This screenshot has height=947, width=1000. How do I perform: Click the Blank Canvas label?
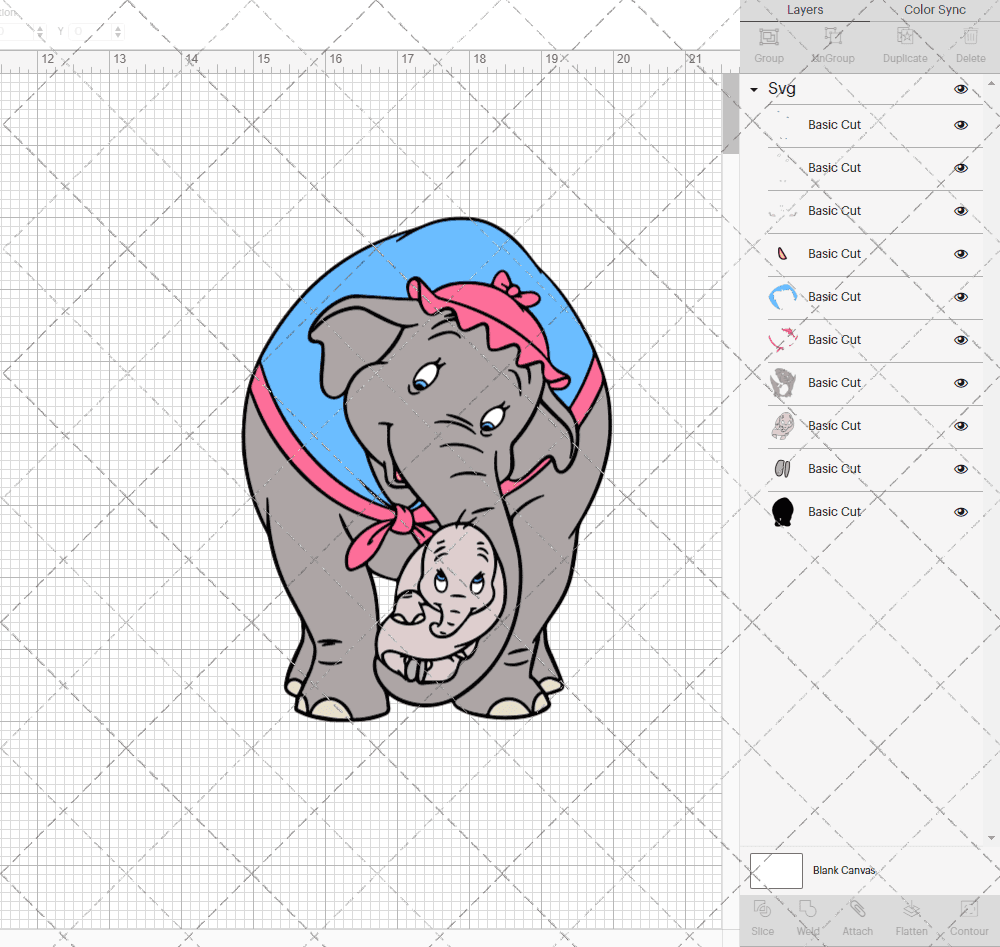tap(844, 870)
